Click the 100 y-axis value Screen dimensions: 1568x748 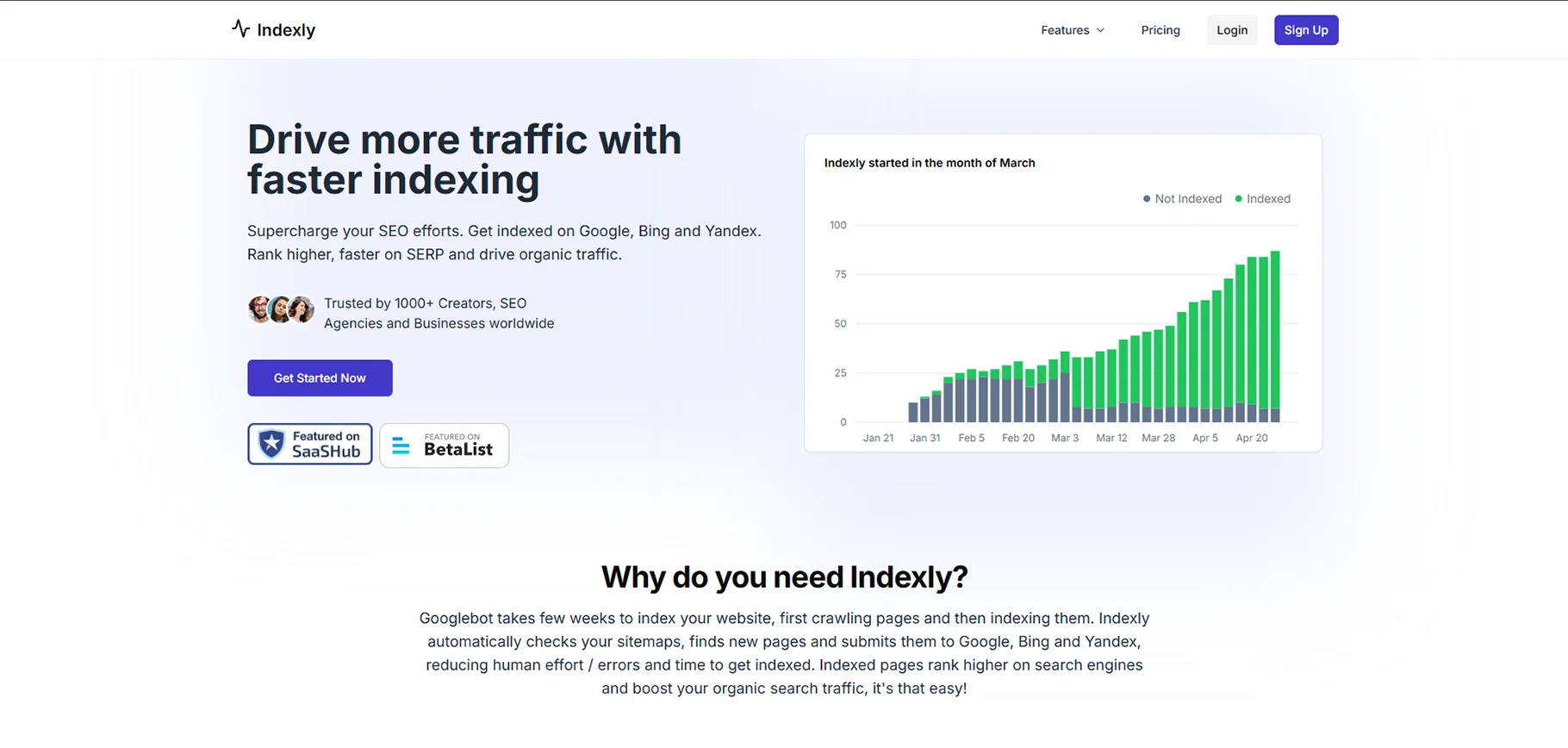[x=837, y=225]
